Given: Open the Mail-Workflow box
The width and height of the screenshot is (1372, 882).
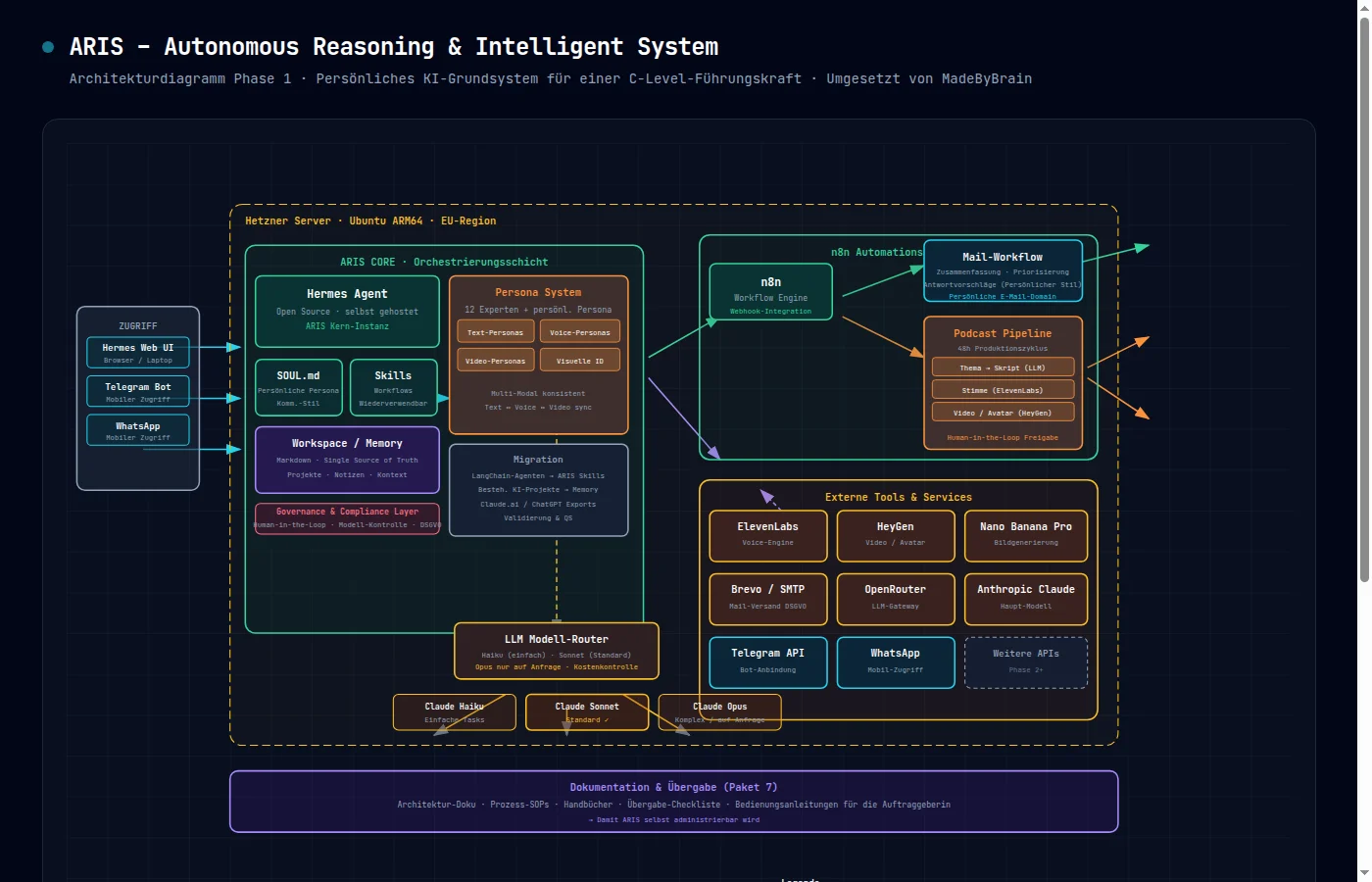Looking at the screenshot, I should 1003,270.
